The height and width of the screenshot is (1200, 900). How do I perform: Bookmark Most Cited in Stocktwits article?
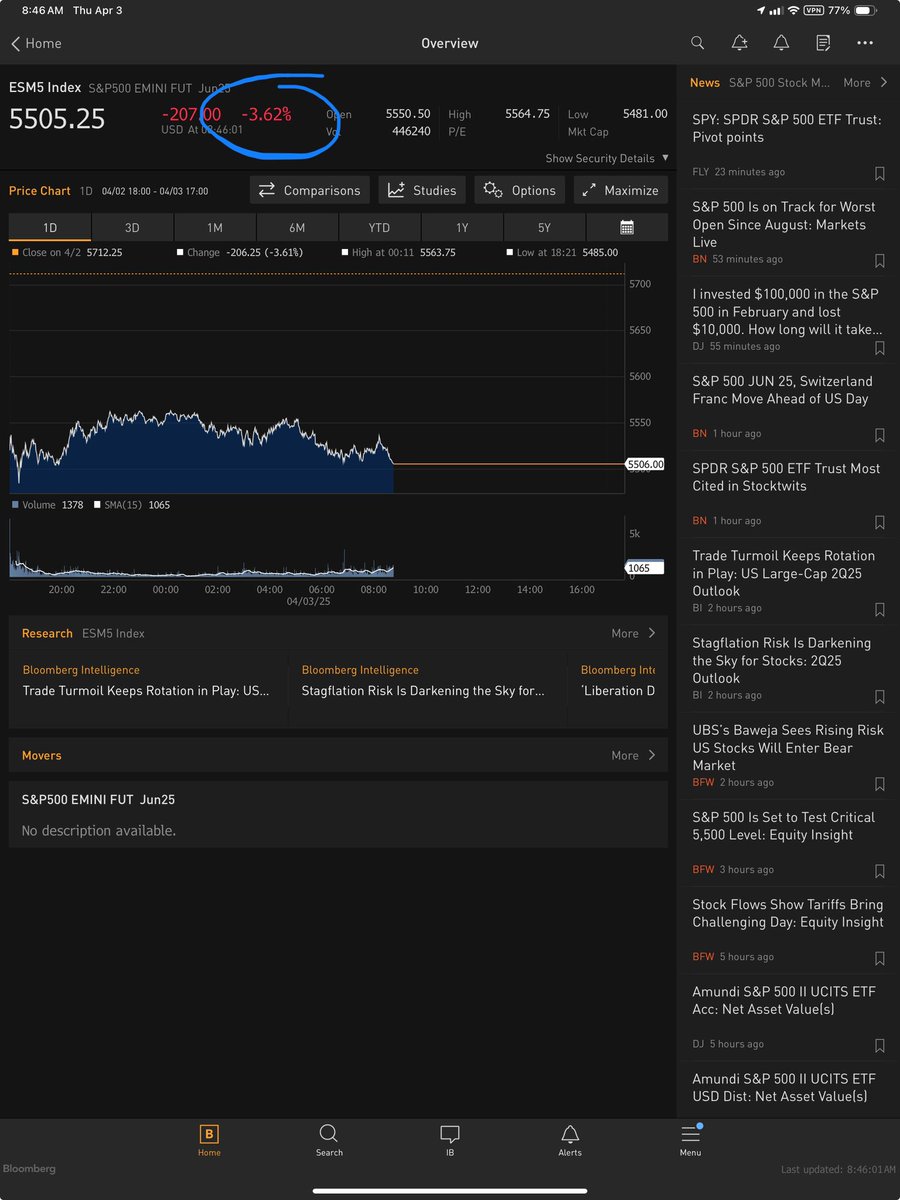pyautogui.click(x=880, y=521)
